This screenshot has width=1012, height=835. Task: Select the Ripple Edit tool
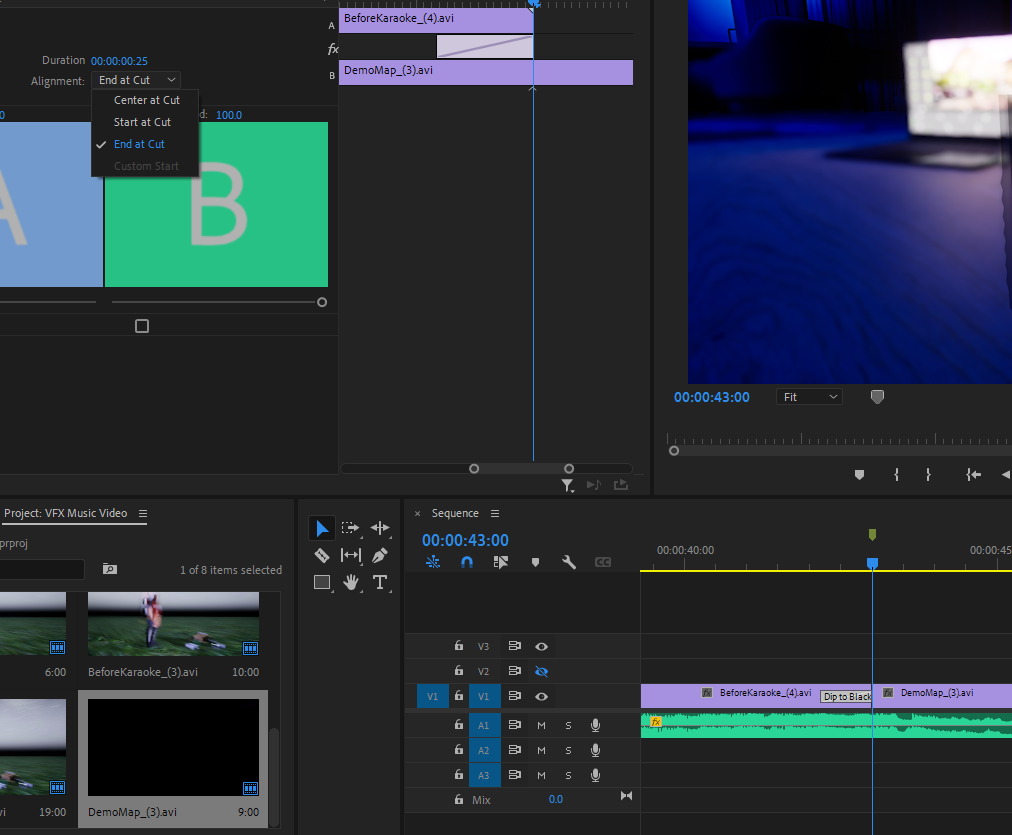point(379,528)
